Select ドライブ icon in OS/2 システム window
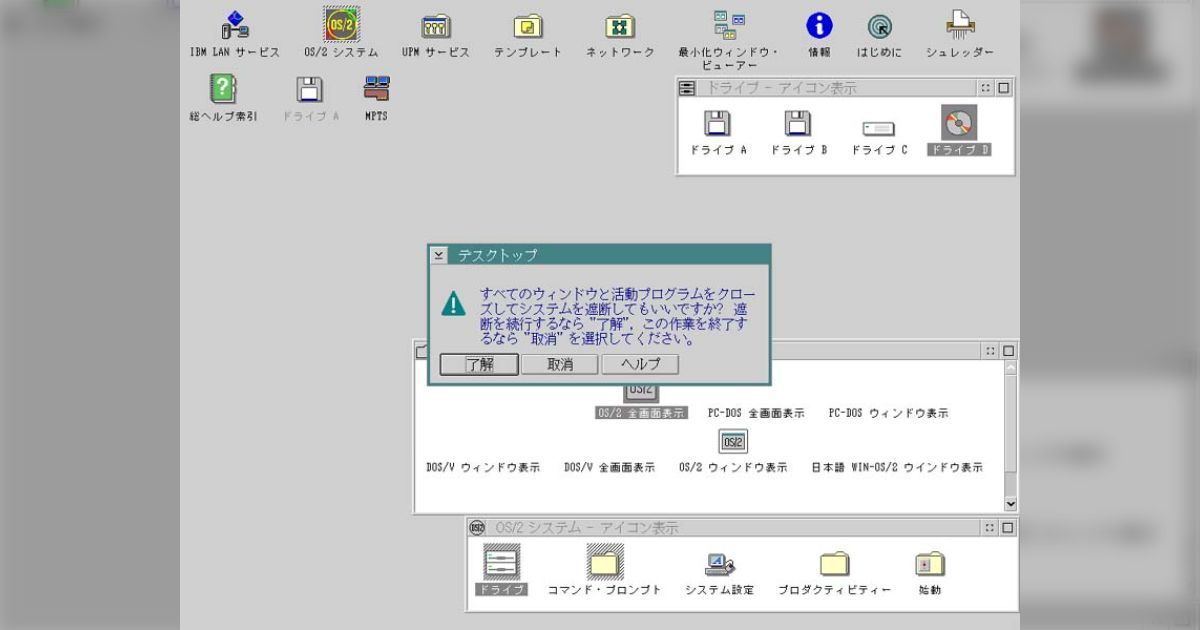This screenshot has height=630, width=1200. (501, 562)
